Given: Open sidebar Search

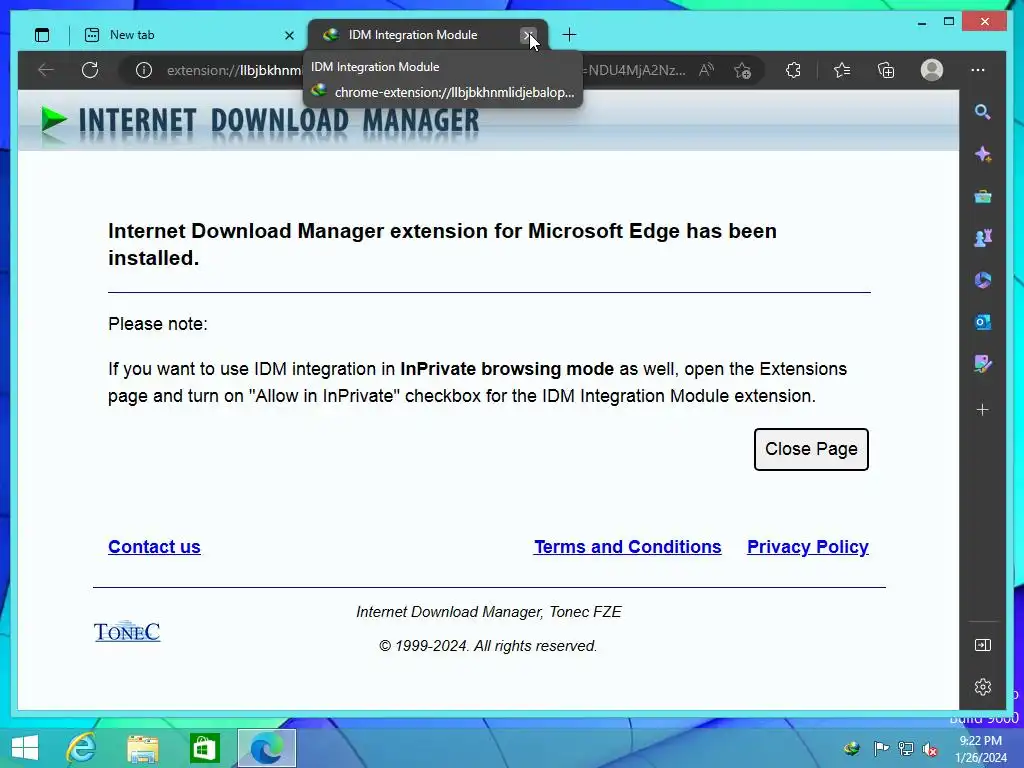Looking at the screenshot, I should point(983,112).
